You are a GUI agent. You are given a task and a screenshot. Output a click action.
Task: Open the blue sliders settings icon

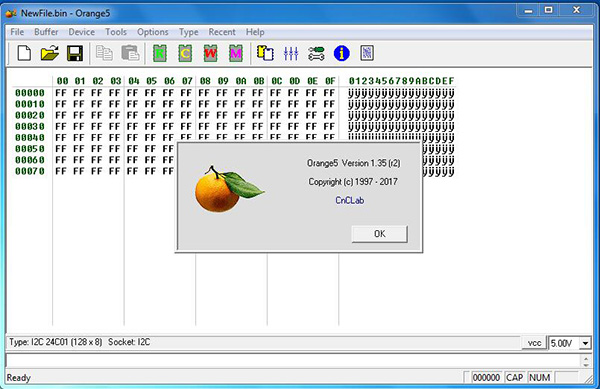291,53
